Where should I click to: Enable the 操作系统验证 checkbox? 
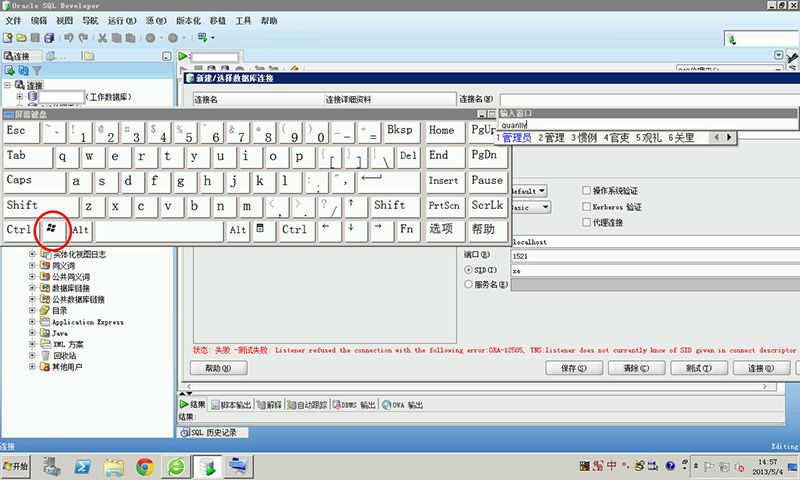587,190
